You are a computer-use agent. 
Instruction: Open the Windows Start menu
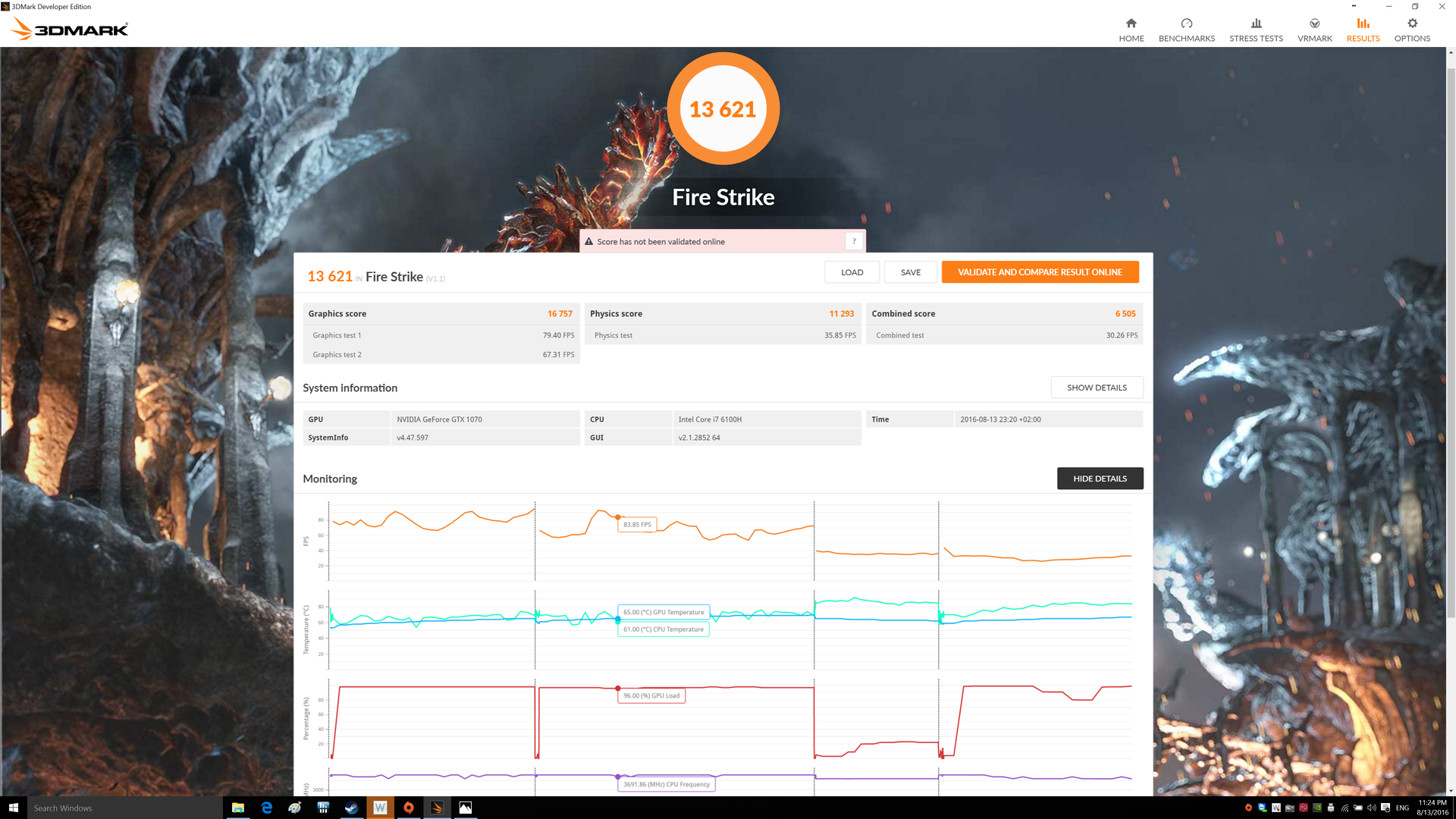coord(13,808)
